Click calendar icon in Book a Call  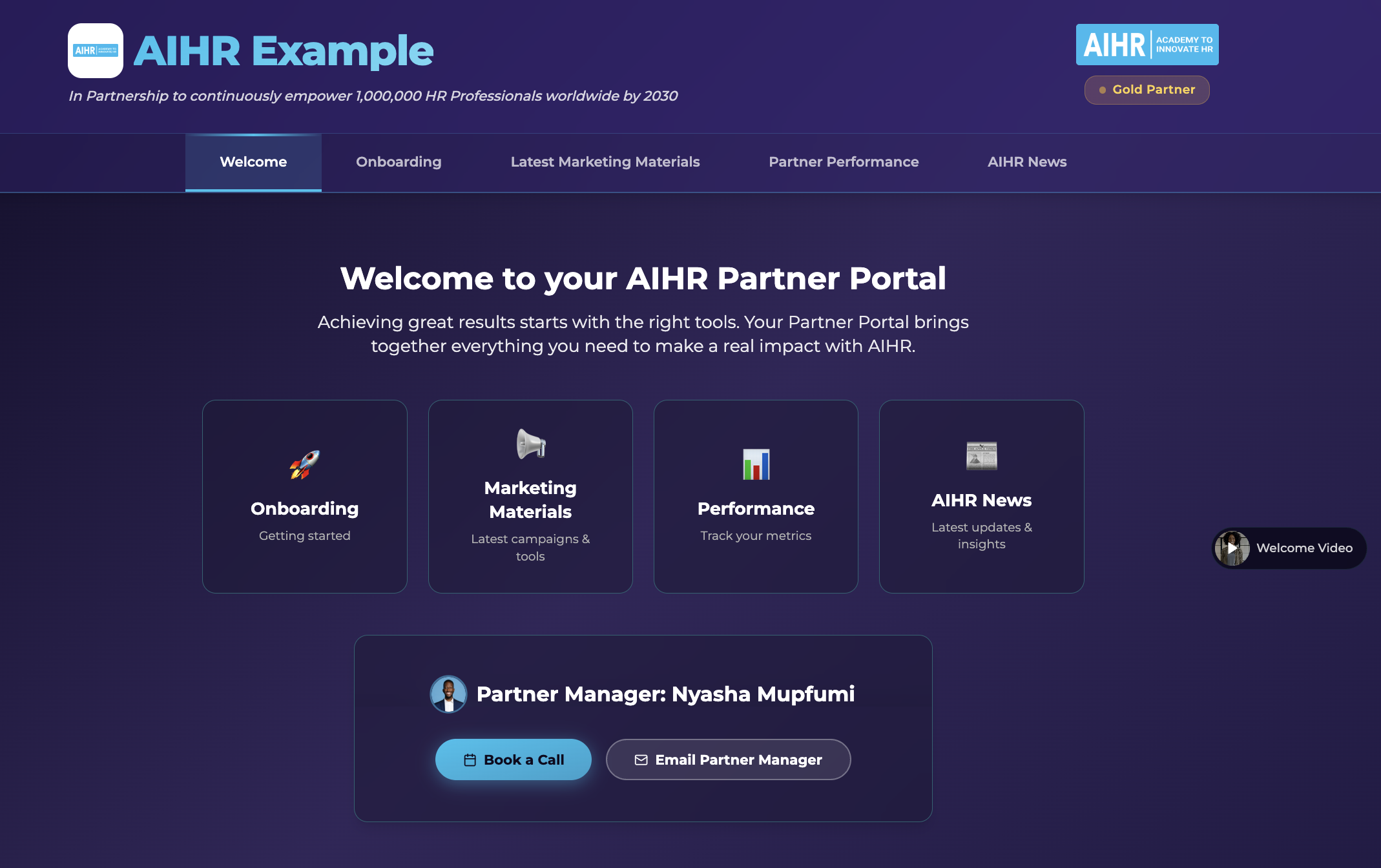tap(470, 760)
